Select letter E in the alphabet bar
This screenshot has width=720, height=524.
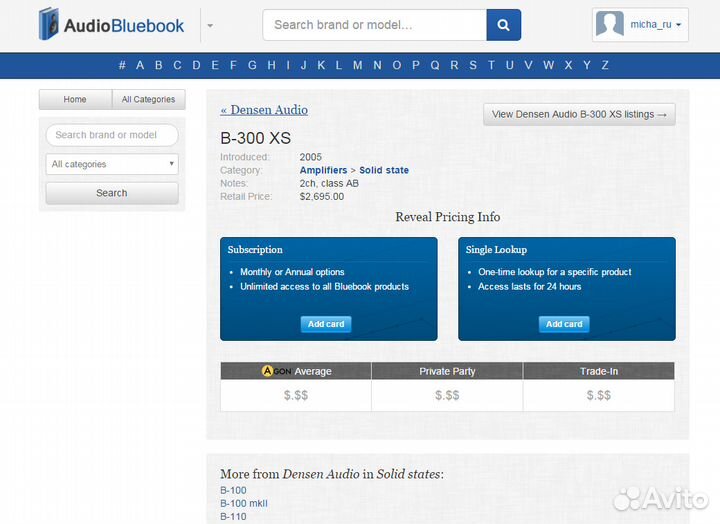(x=215, y=65)
